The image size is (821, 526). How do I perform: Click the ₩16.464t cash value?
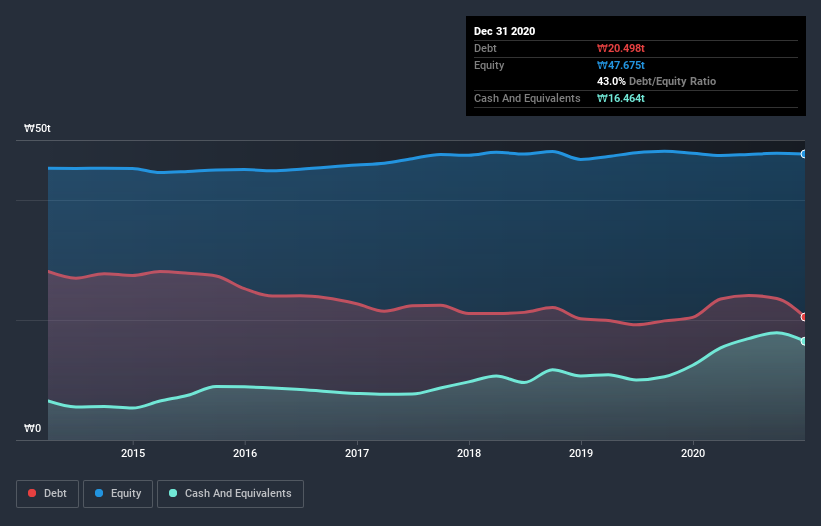621,98
